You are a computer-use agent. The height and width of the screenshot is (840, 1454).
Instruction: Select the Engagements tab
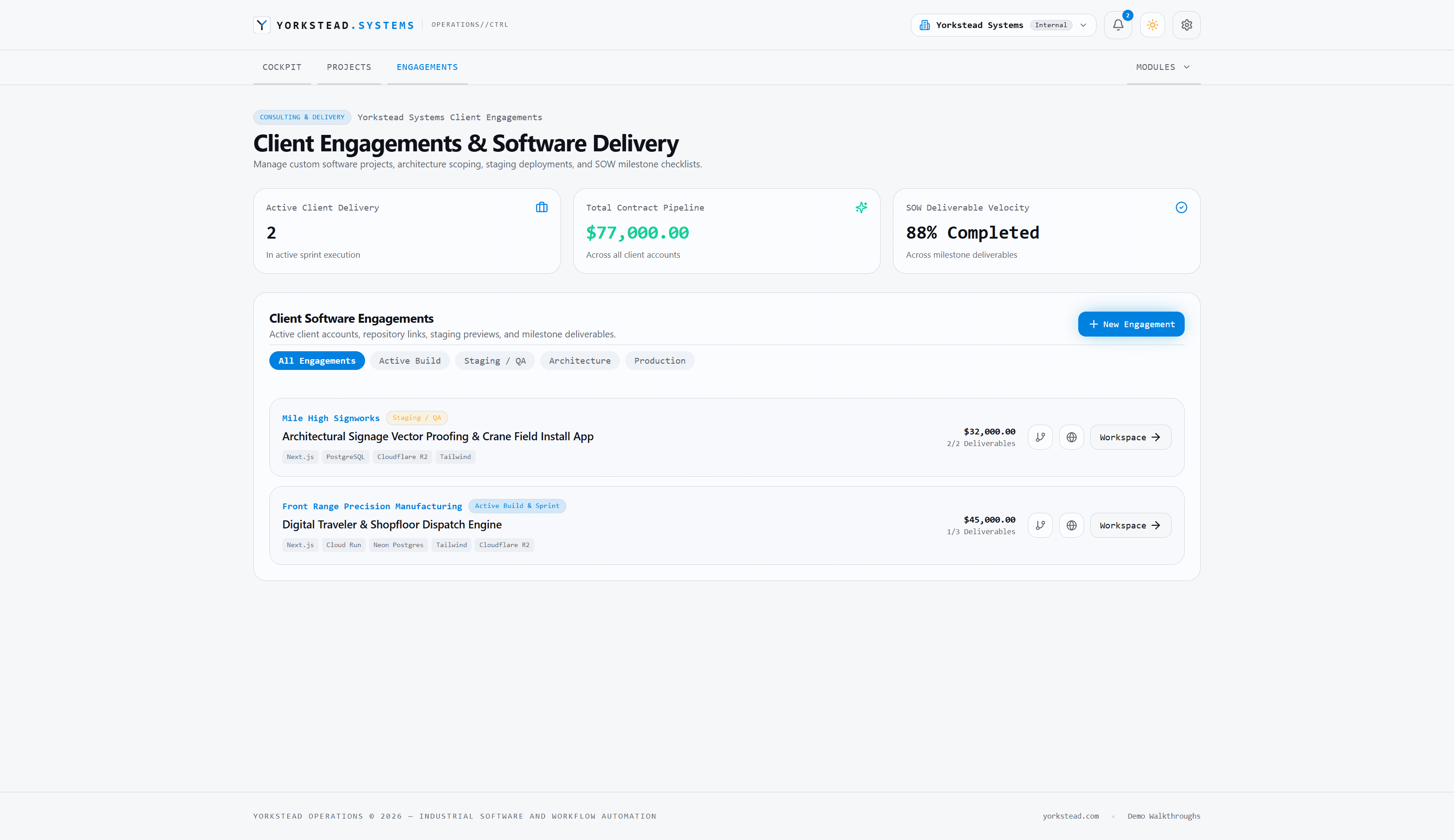pos(427,67)
